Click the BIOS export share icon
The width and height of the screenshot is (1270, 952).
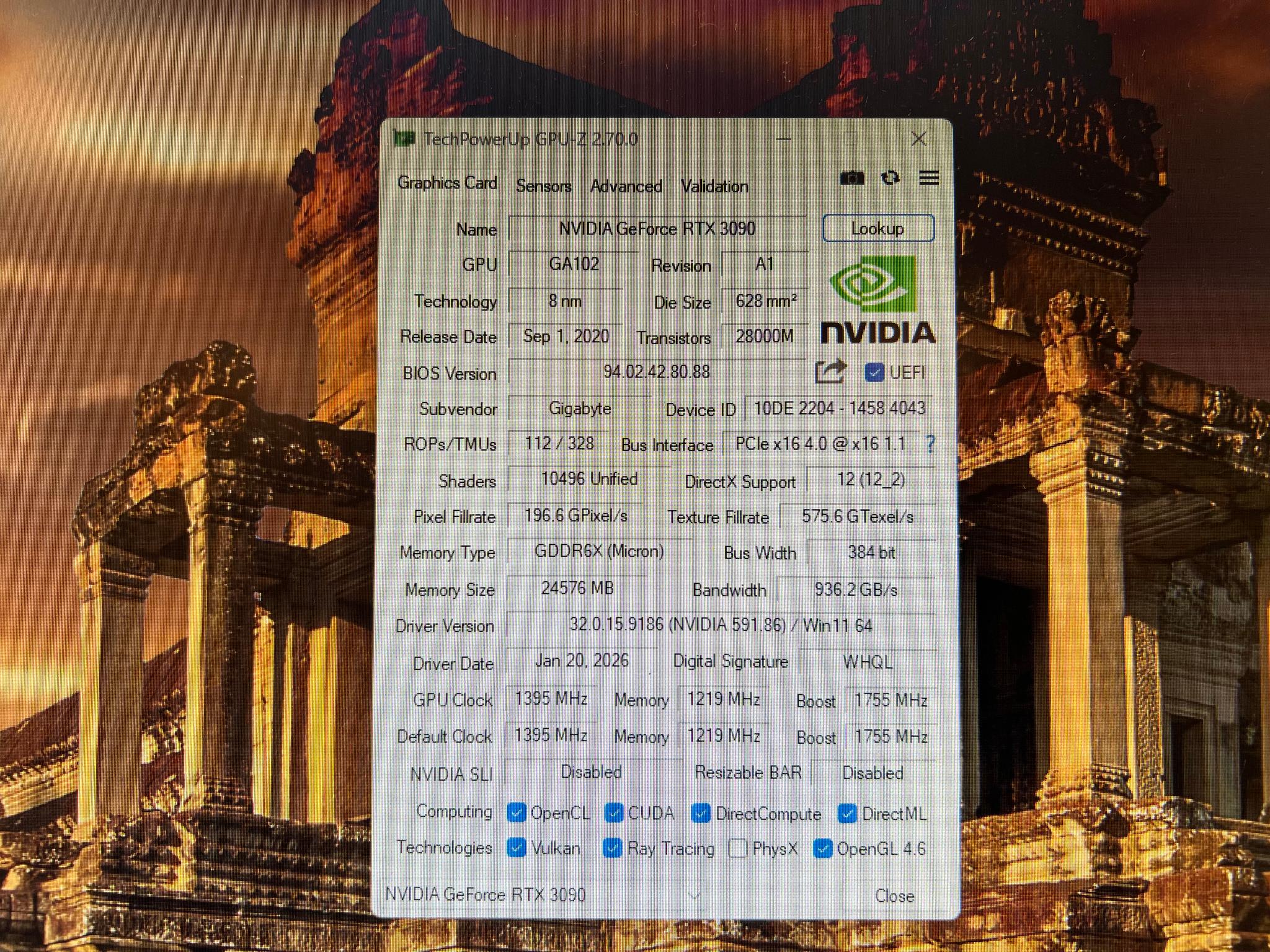pyautogui.click(x=830, y=371)
